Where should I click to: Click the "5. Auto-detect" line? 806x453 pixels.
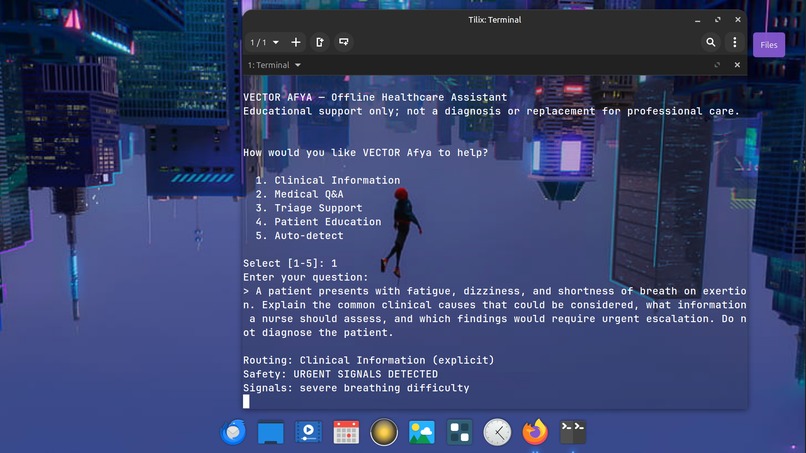pyautogui.click(x=300, y=236)
